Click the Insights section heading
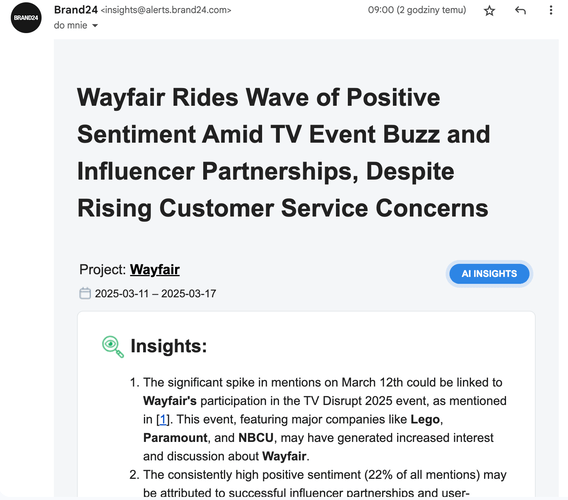 point(168,346)
